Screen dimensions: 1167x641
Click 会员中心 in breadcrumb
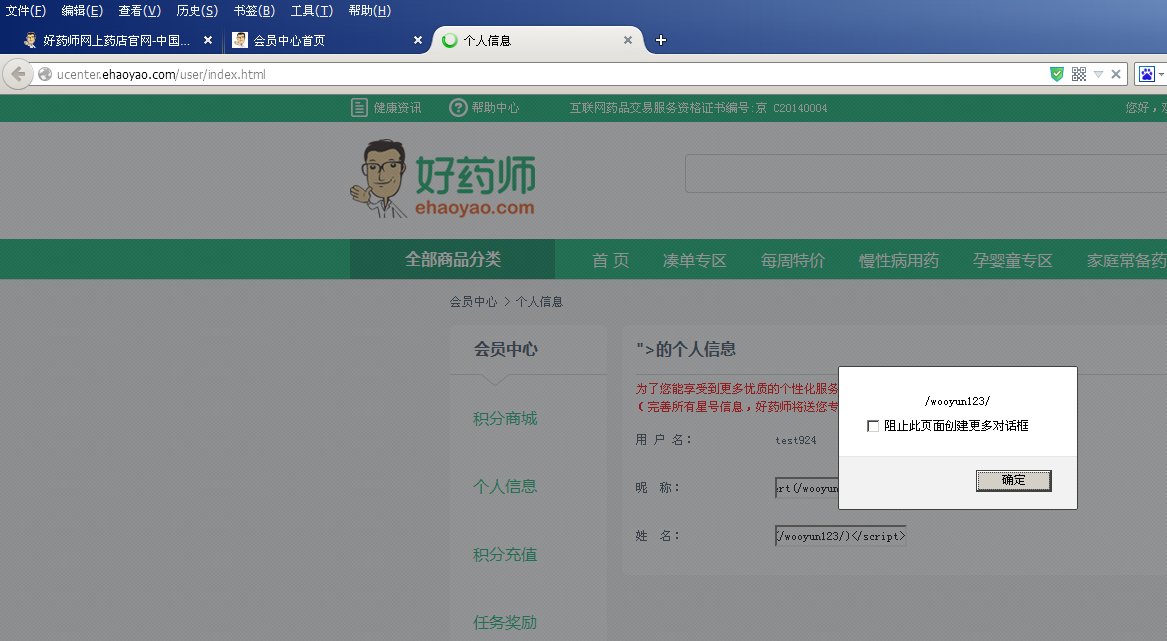tap(473, 302)
